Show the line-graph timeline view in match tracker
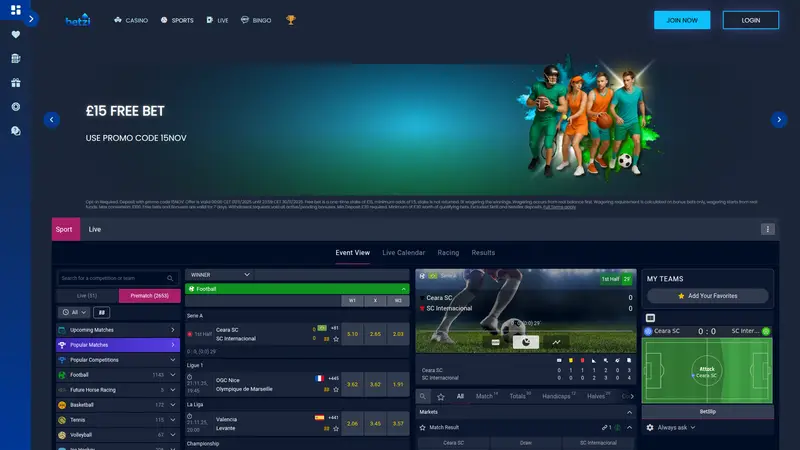Image resolution: width=800 pixels, height=450 pixels. point(556,342)
